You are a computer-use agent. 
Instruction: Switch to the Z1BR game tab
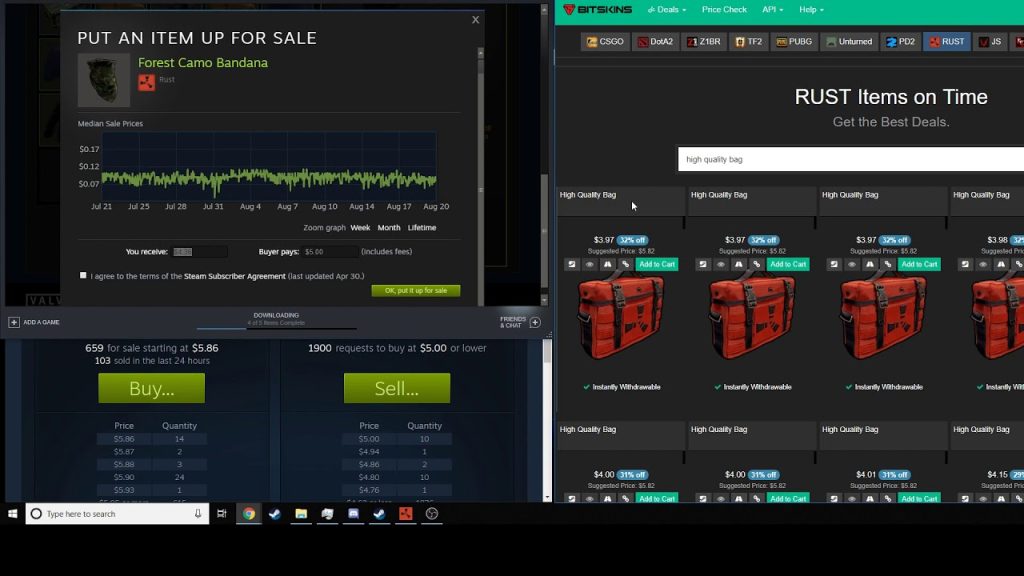(704, 42)
